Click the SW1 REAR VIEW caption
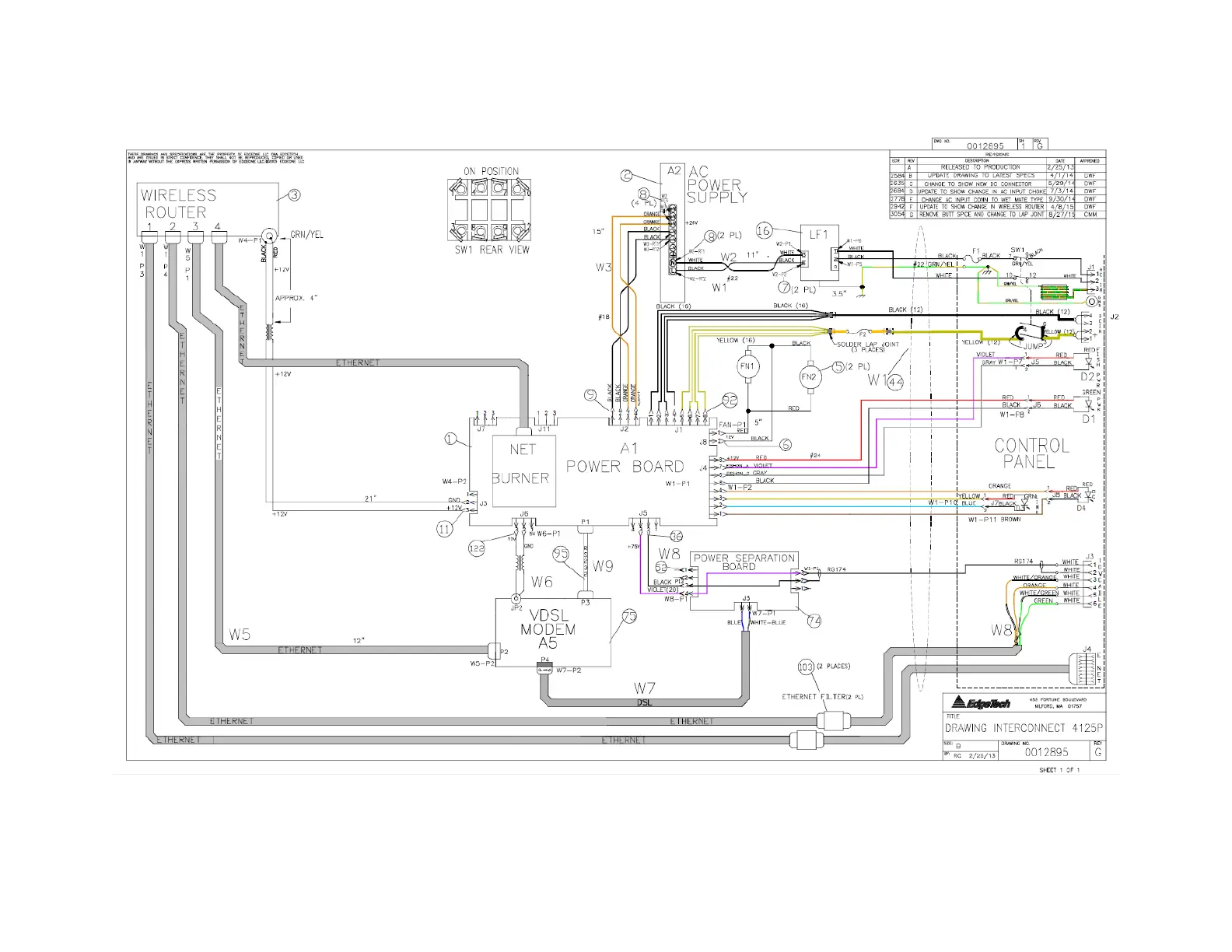 [x=491, y=250]
